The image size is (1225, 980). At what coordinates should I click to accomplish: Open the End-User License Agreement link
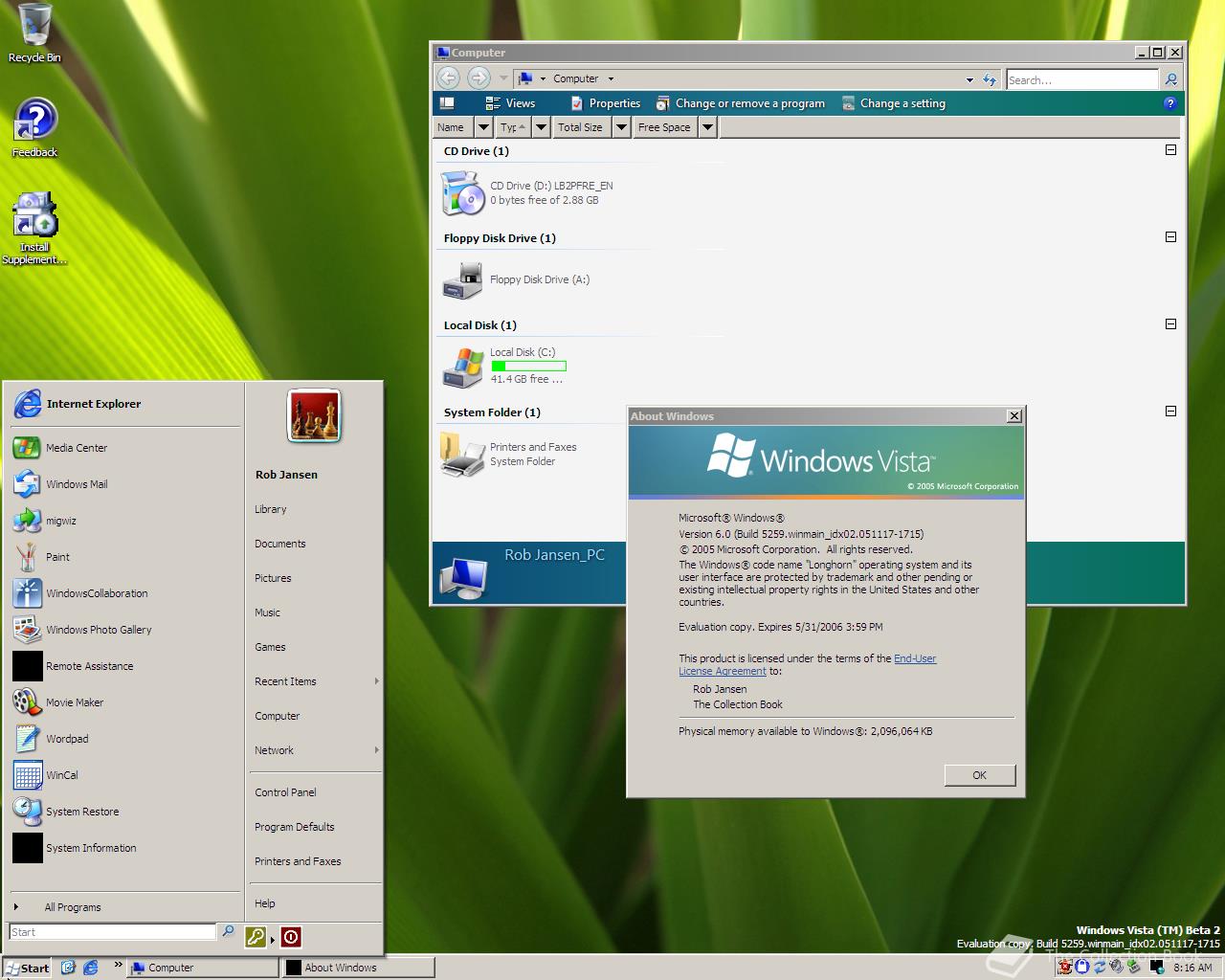[x=808, y=664]
